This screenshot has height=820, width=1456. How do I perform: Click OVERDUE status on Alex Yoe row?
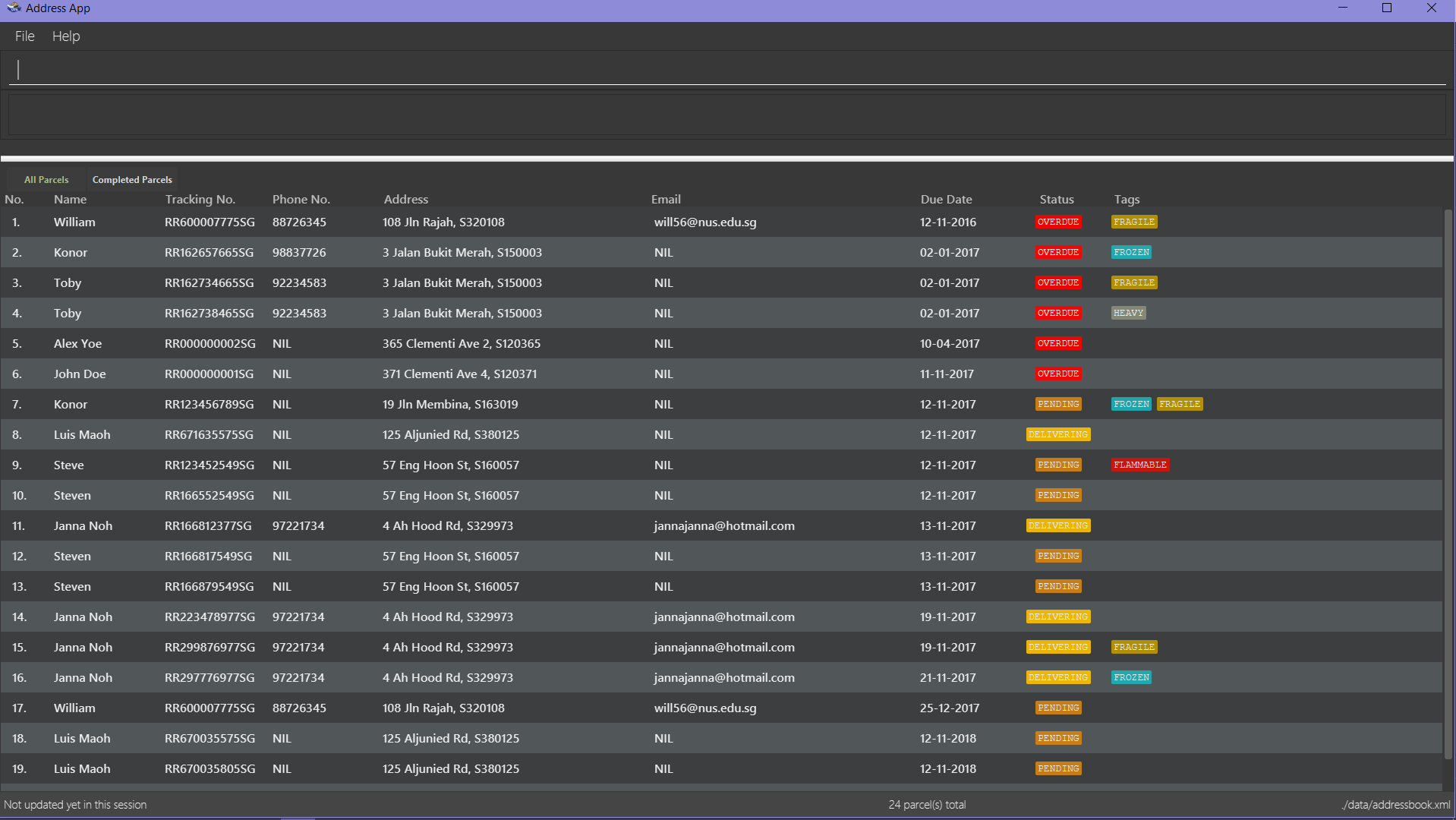1058,344
